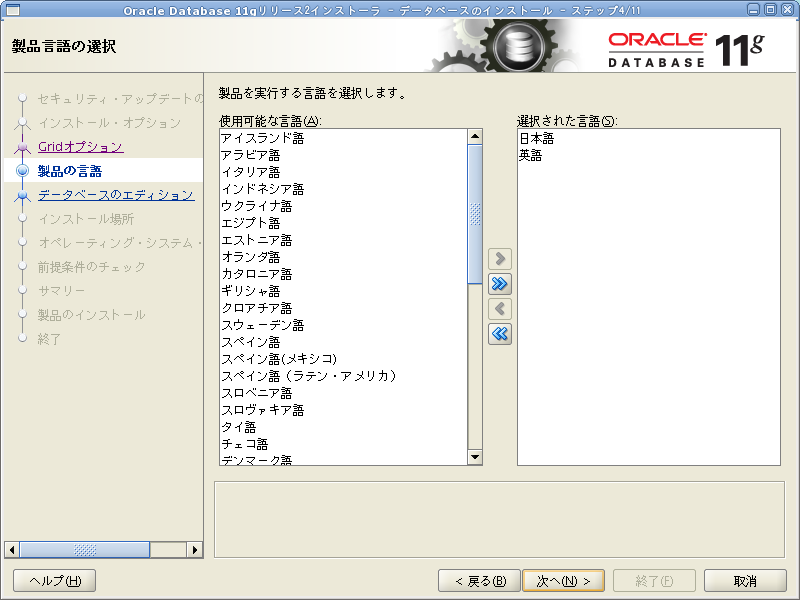Click the 取消 cancel button
The image size is (800, 600).
(x=745, y=581)
